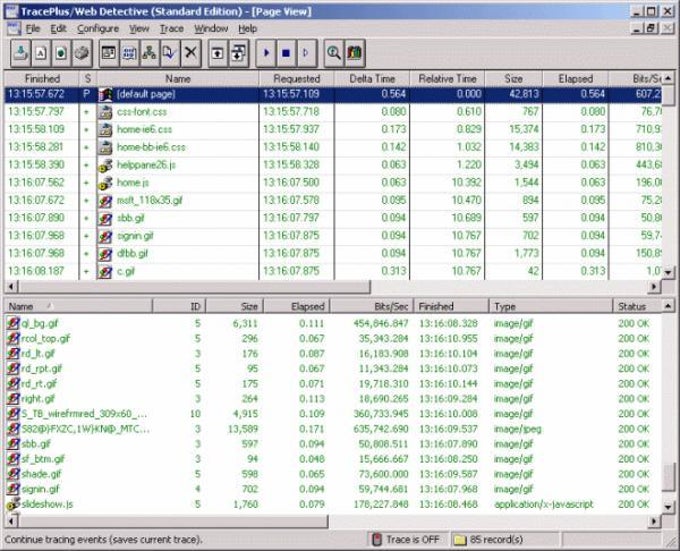Sort by the Relative Time column header
Screen dimensions: 680x551
click(x=447, y=78)
